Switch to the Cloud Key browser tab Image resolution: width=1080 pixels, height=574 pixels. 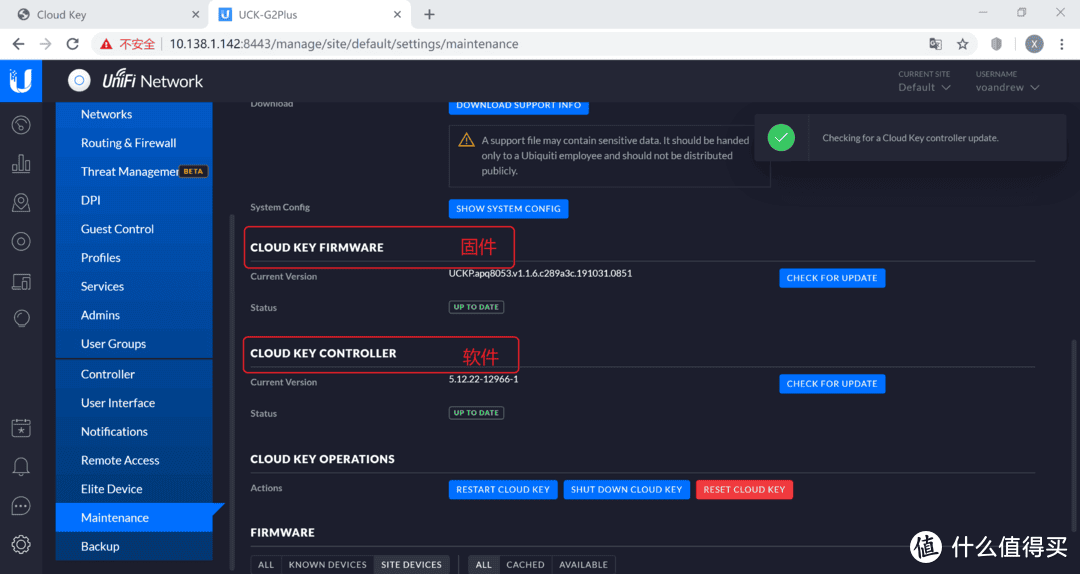103,14
